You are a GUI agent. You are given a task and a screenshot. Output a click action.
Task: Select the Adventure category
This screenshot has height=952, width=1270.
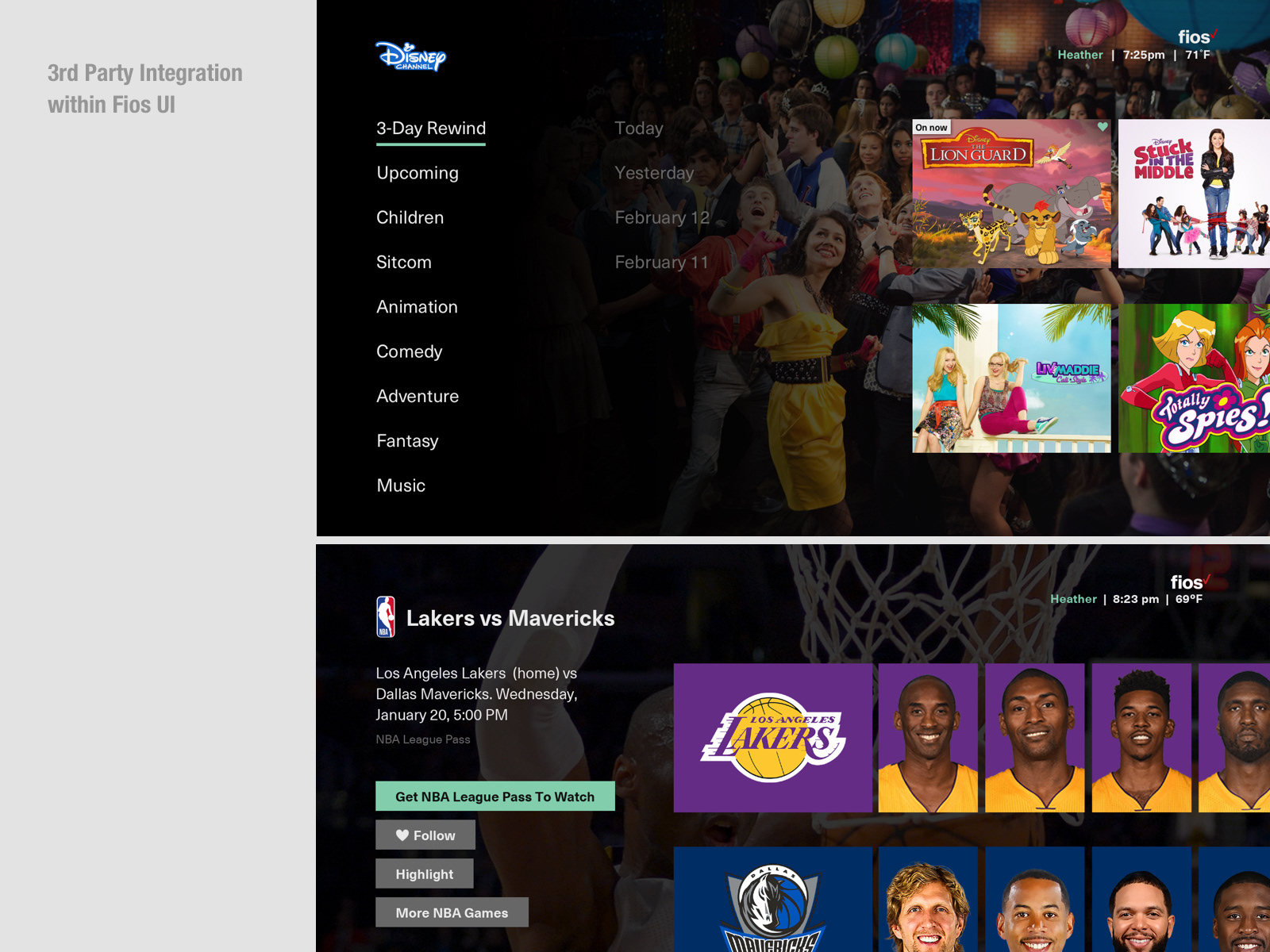418,396
